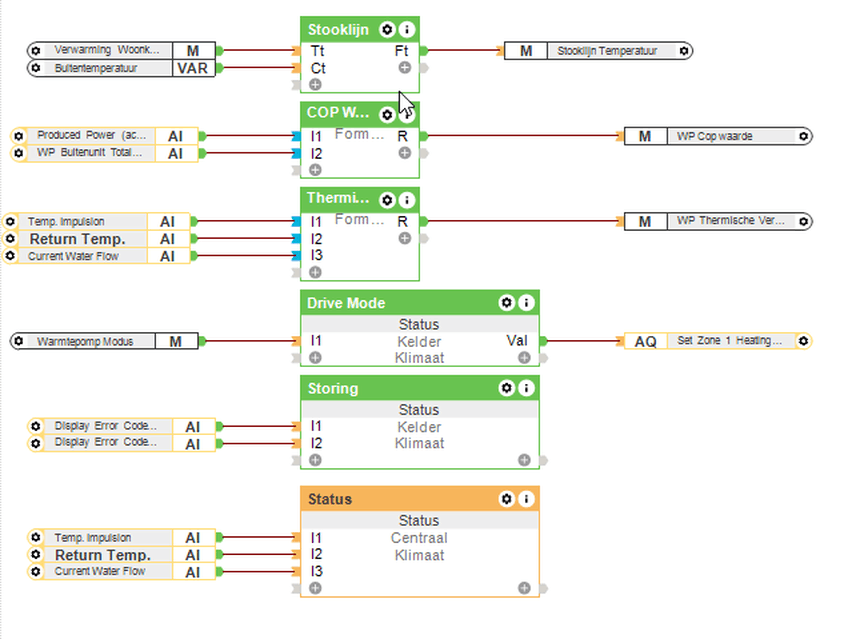
Task: Select the WP Cop waarde output label
Action: pyautogui.click(x=715, y=136)
